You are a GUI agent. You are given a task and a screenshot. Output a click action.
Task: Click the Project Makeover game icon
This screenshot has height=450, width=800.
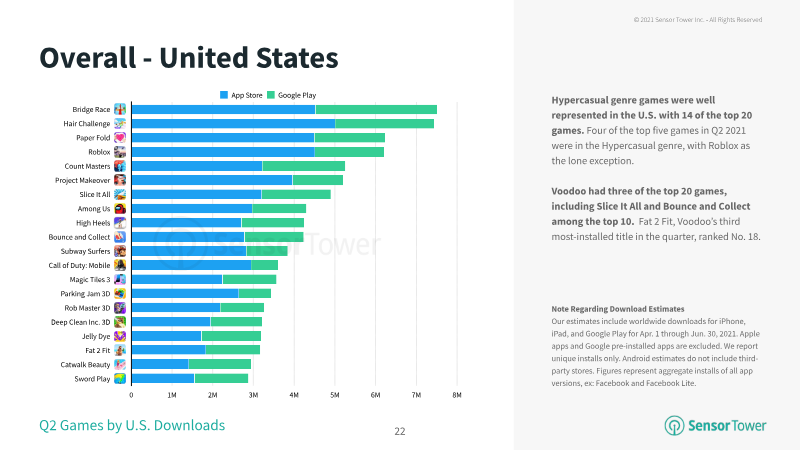[x=120, y=180]
